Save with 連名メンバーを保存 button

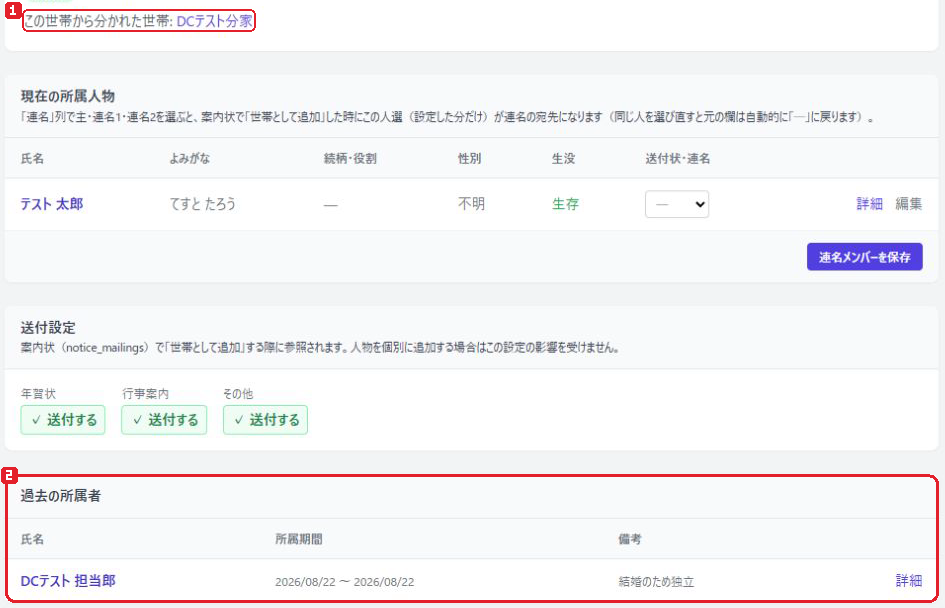click(865, 257)
